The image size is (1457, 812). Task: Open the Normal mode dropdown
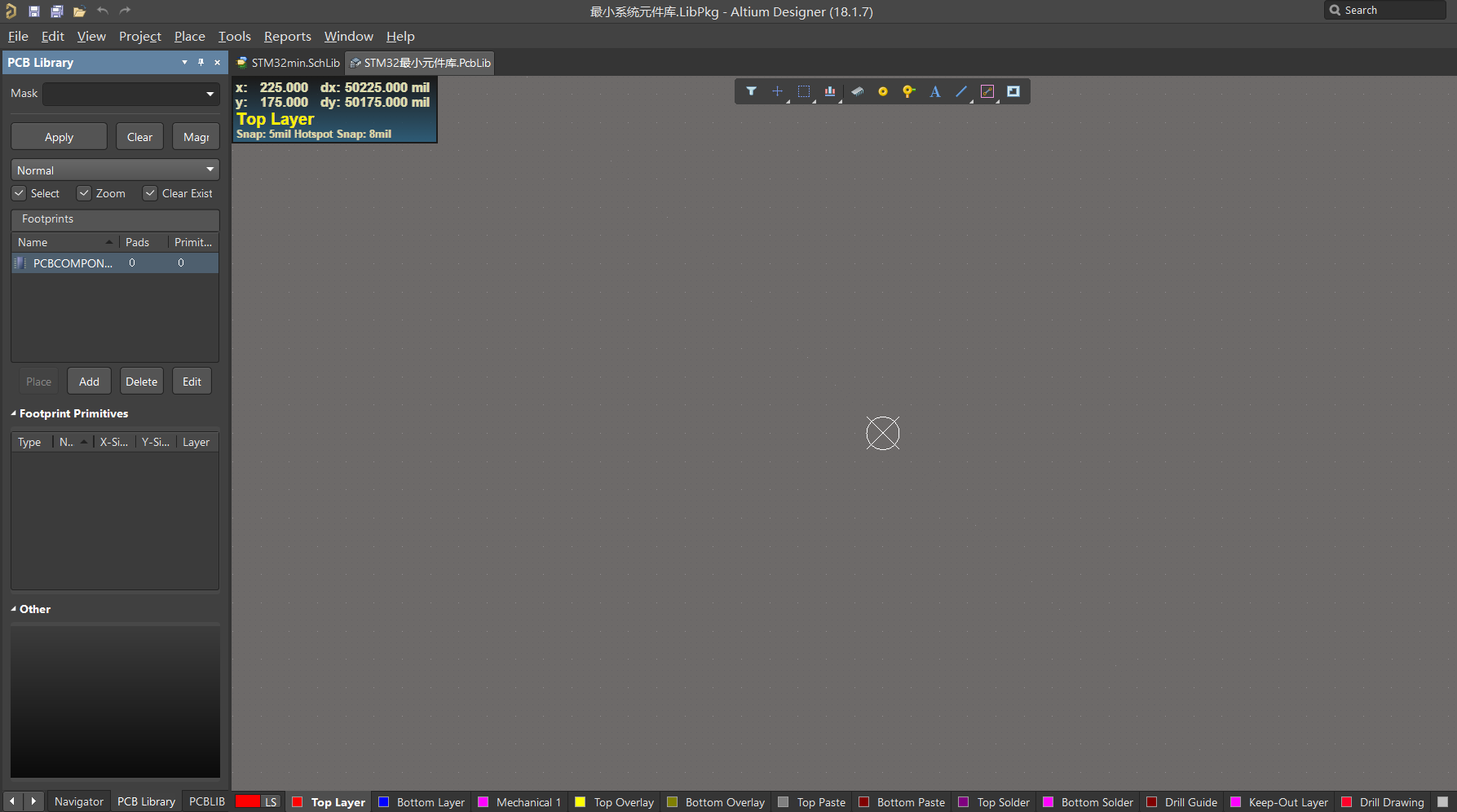(x=210, y=170)
